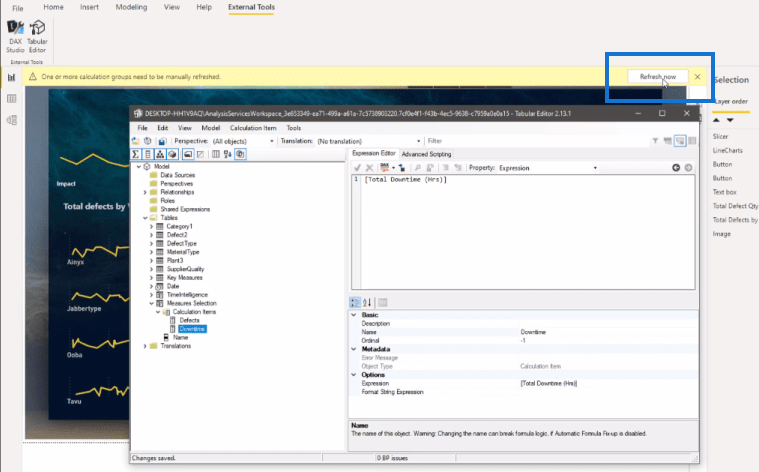
Task: Select Layer order tab in Selection pane
Action: (x=731, y=101)
